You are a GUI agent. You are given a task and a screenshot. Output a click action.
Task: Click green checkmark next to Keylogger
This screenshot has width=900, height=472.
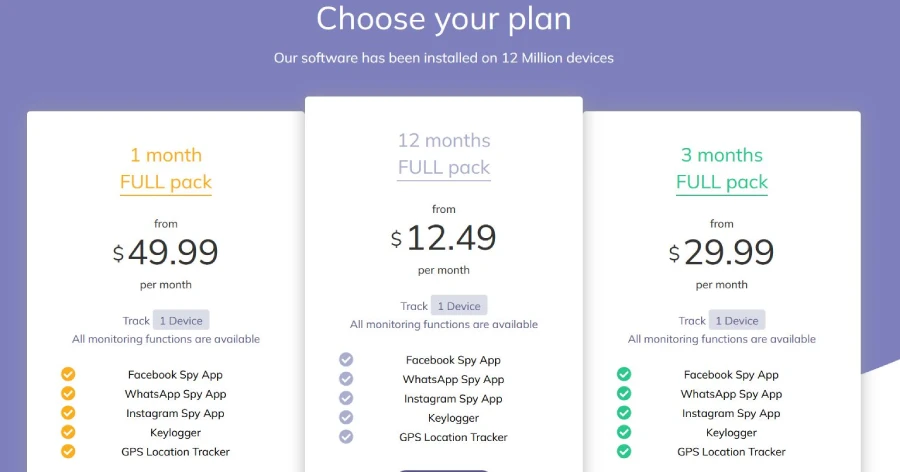(x=624, y=432)
